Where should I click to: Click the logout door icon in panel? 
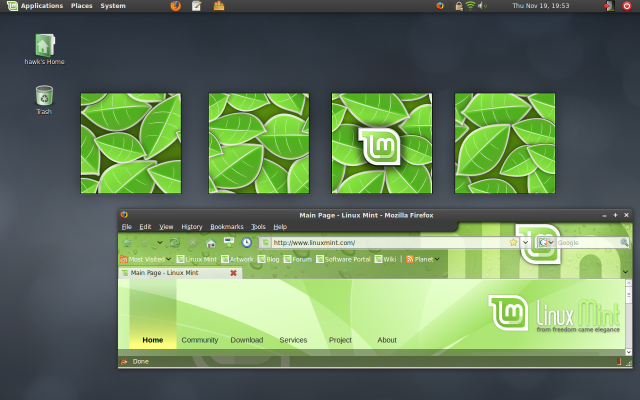[609, 6]
